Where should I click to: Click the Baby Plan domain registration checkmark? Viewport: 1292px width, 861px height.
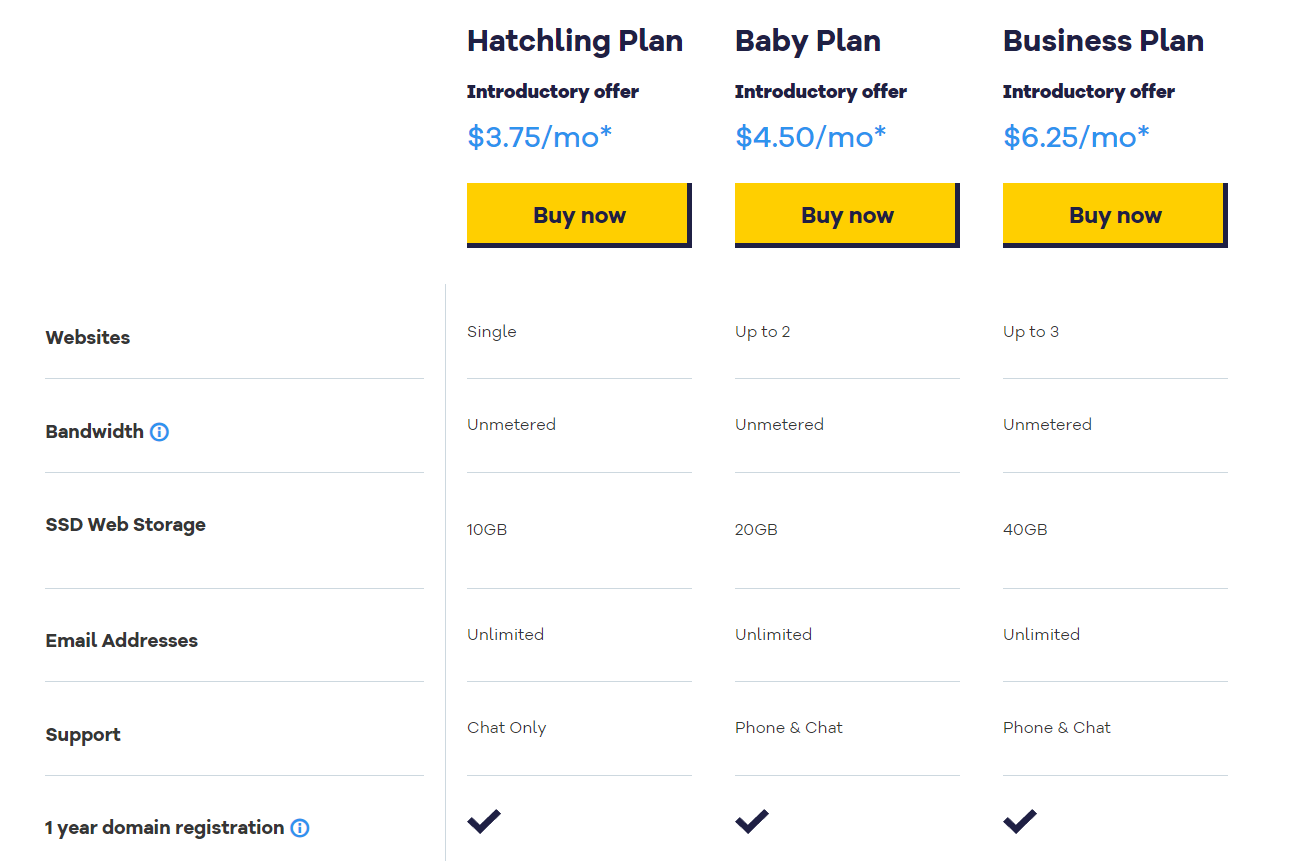[752, 820]
